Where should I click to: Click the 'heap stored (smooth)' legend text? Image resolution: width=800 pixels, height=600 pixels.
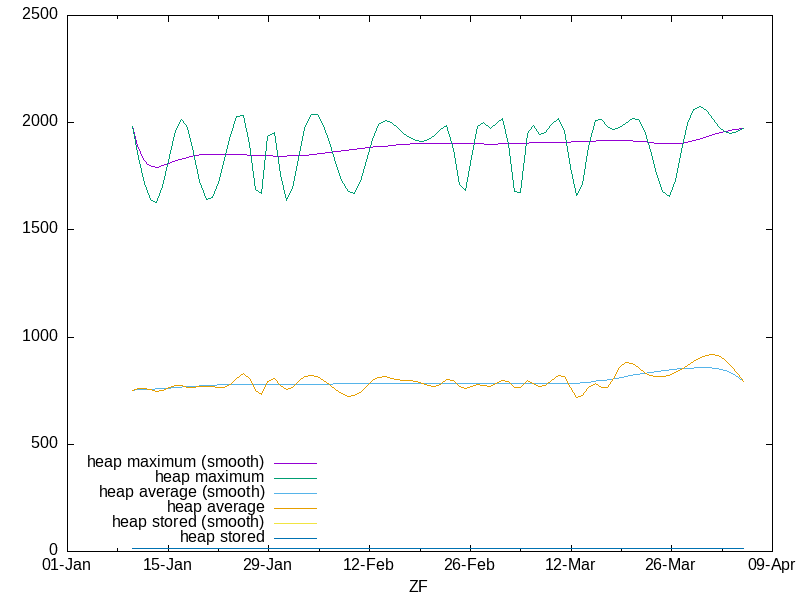click(188, 522)
